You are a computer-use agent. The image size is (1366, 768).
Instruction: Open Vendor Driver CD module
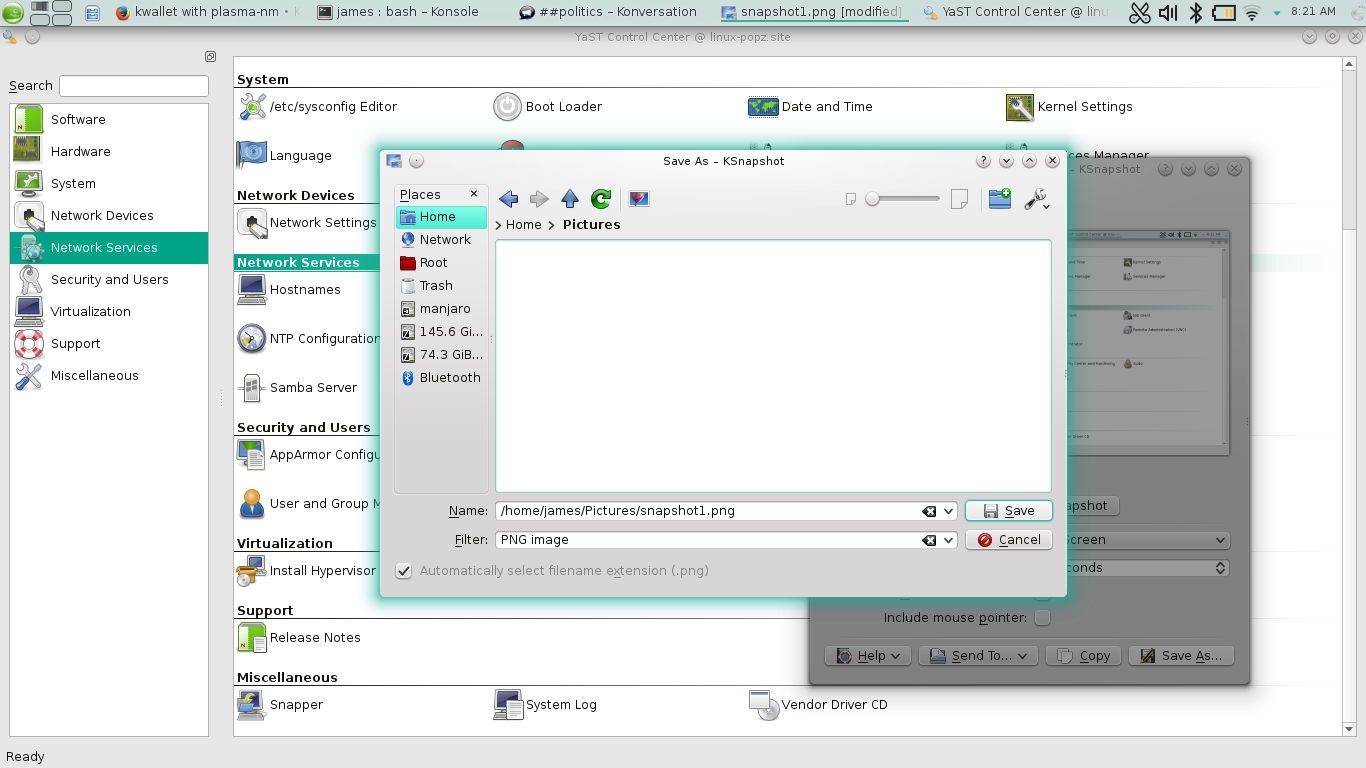click(819, 705)
